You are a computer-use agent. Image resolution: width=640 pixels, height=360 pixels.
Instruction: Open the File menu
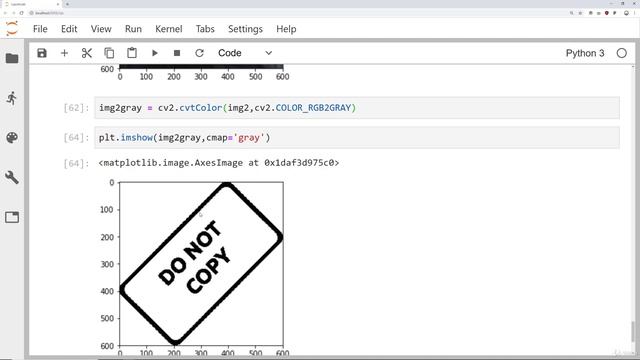tap(40, 29)
